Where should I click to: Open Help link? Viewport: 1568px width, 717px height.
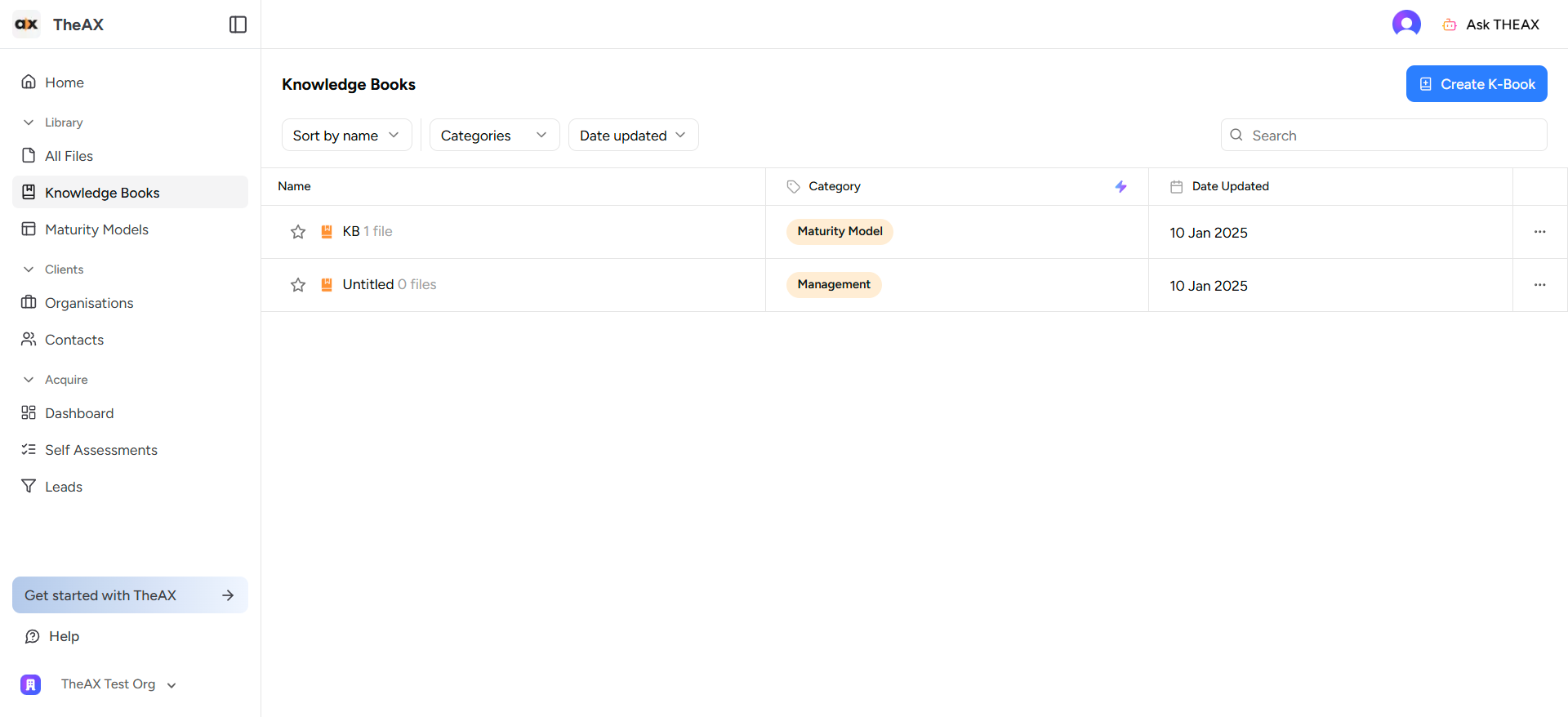click(52, 636)
